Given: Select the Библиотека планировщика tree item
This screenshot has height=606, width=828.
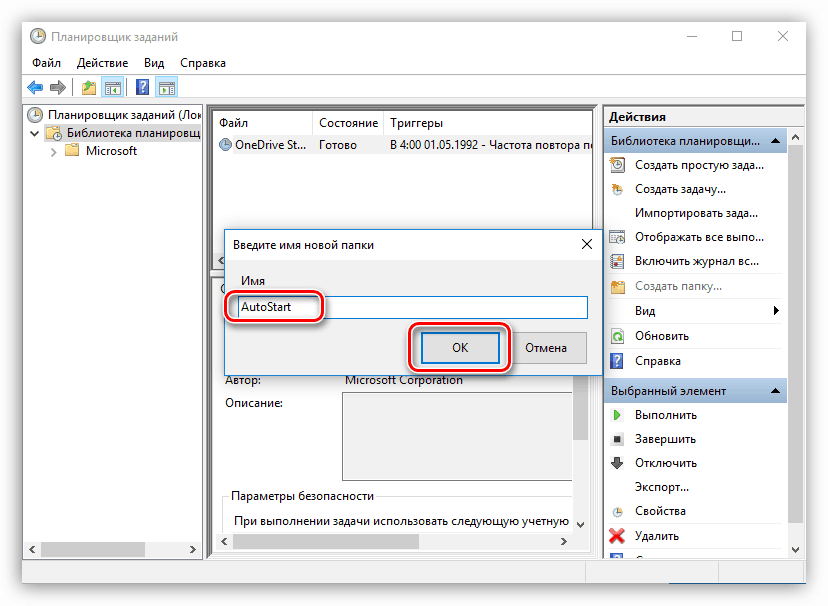Looking at the screenshot, I should pyautogui.click(x=124, y=133).
